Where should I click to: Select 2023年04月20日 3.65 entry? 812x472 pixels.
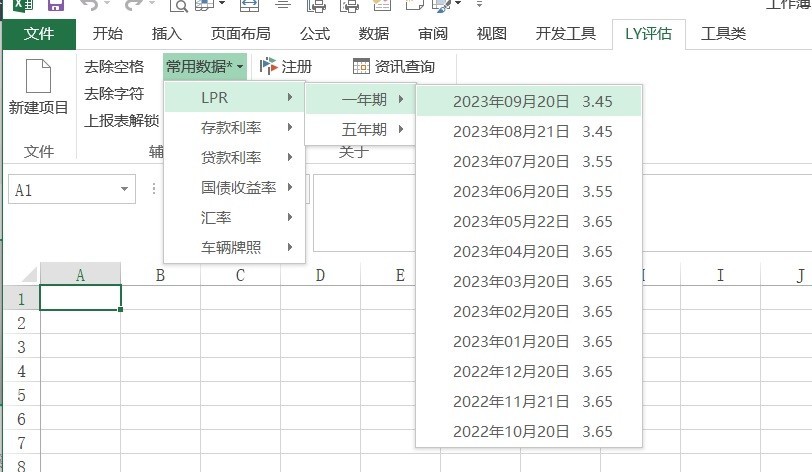tap(529, 252)
